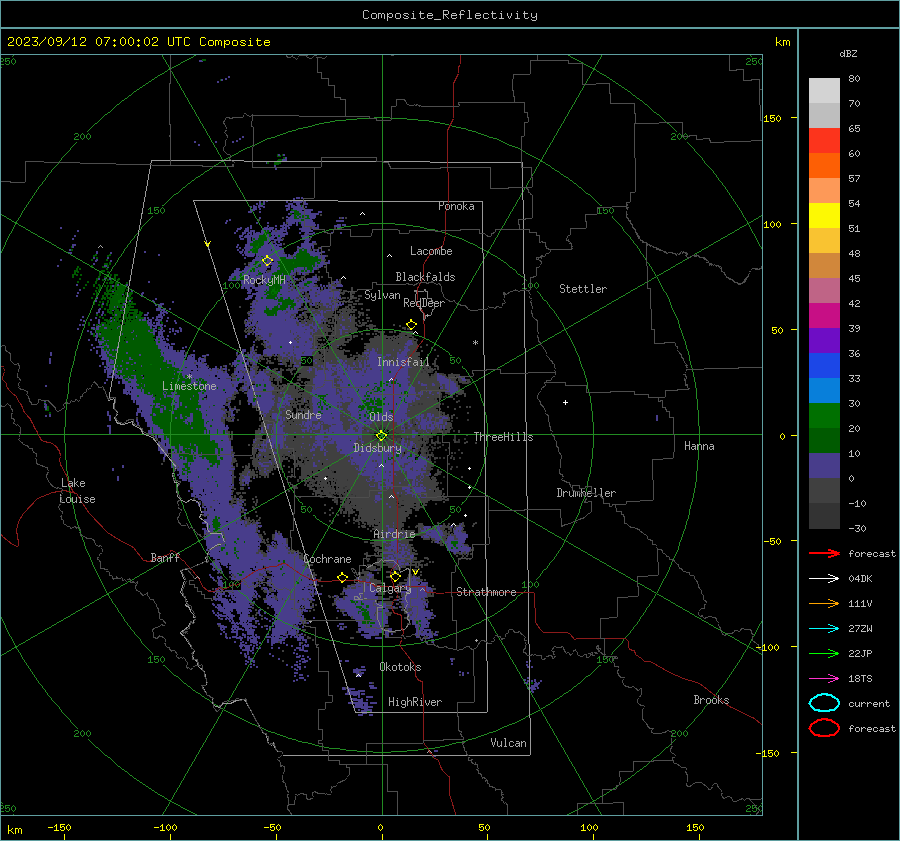Click the HighRiver label
Viewport: 900px width, 841px height.
[415, 702]
